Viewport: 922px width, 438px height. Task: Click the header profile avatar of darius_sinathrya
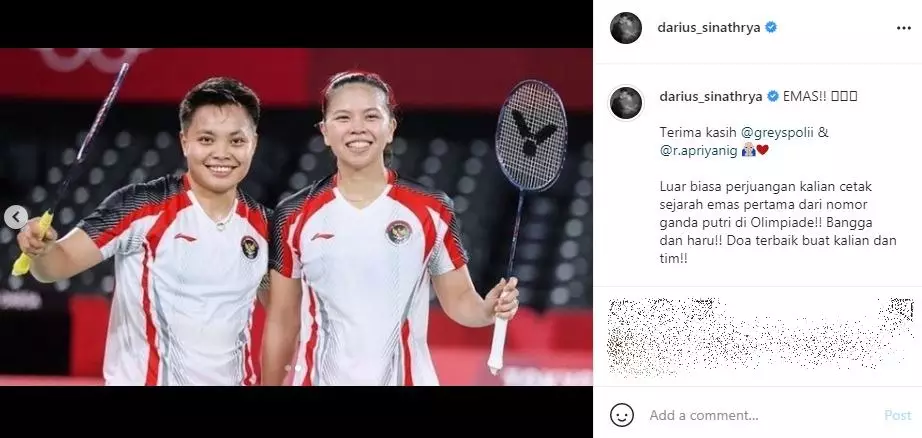[626, 28]
